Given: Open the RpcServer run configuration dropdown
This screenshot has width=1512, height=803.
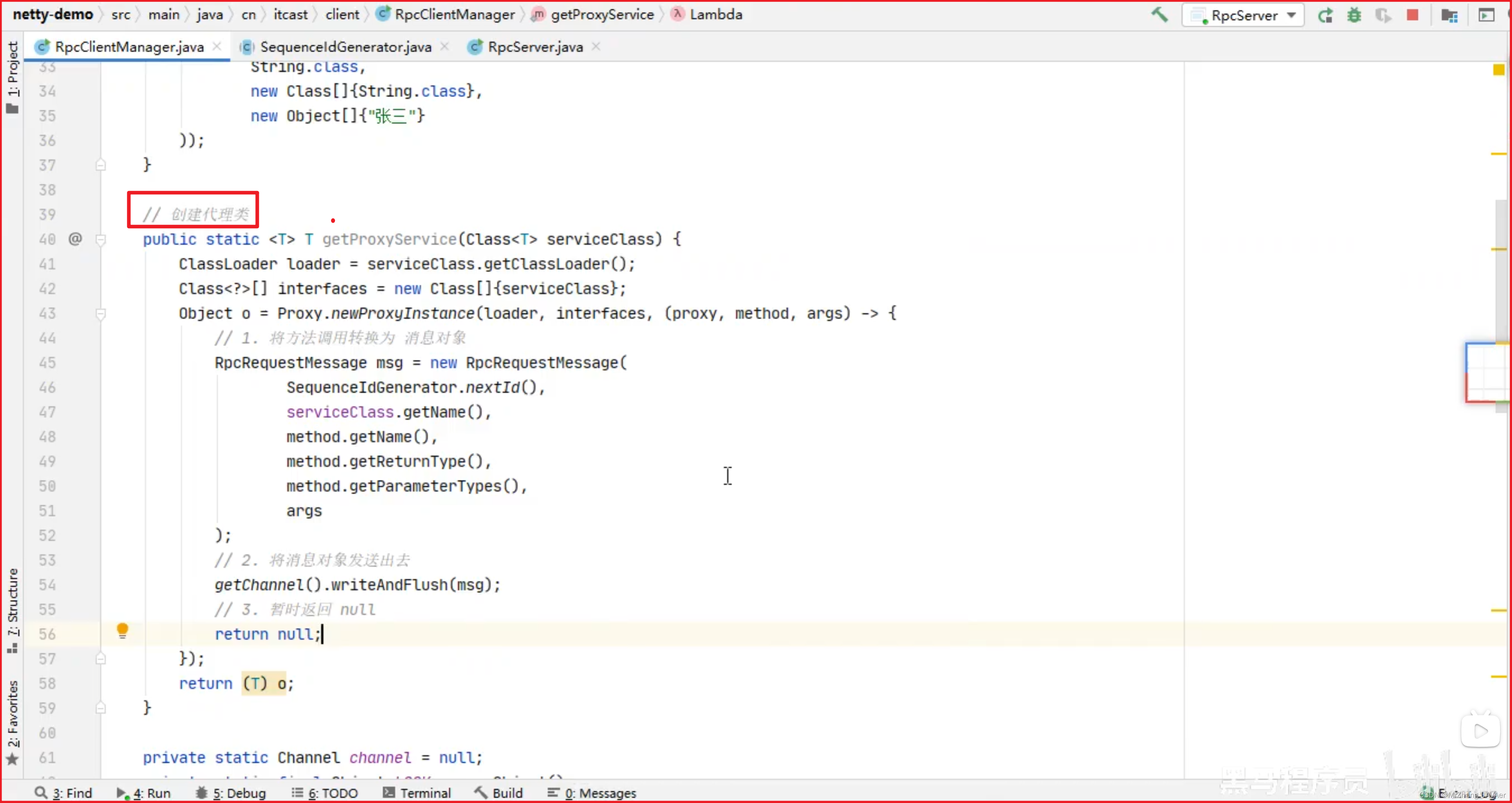Looking at the screenshot, I should [1243, 15].
